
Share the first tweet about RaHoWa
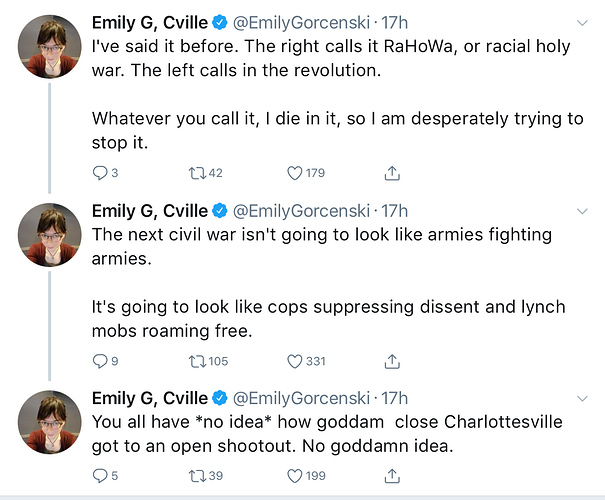click(392, 173)
